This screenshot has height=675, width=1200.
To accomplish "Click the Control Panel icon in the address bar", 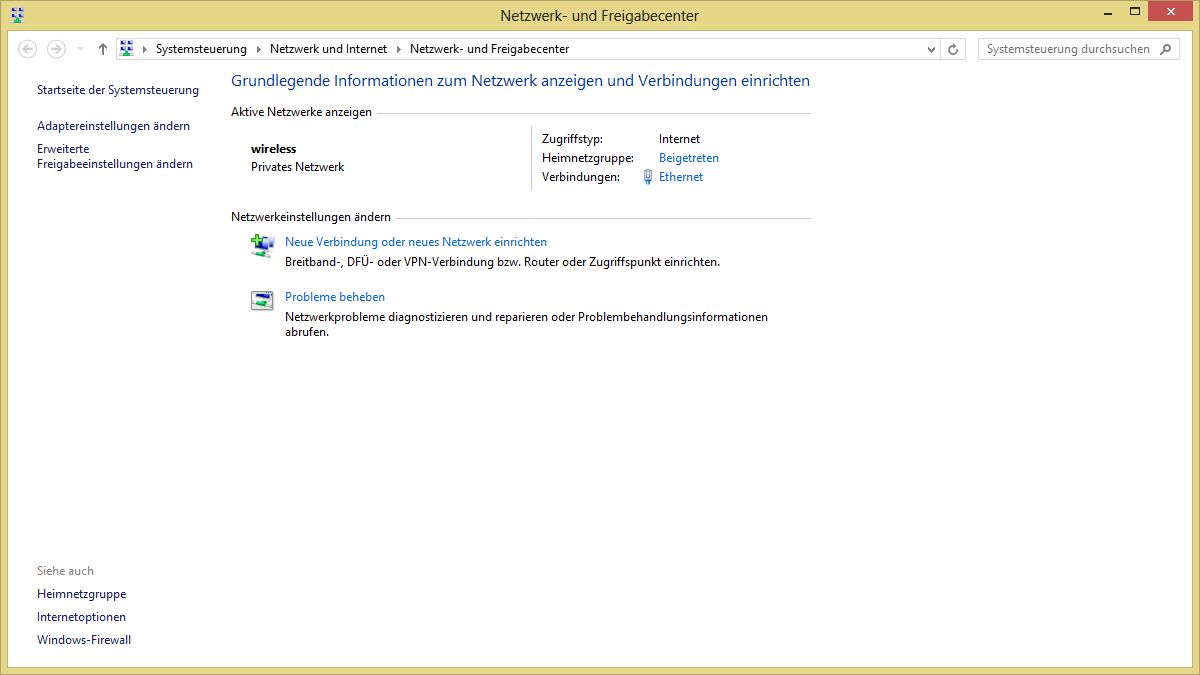I will pos(126,48).
